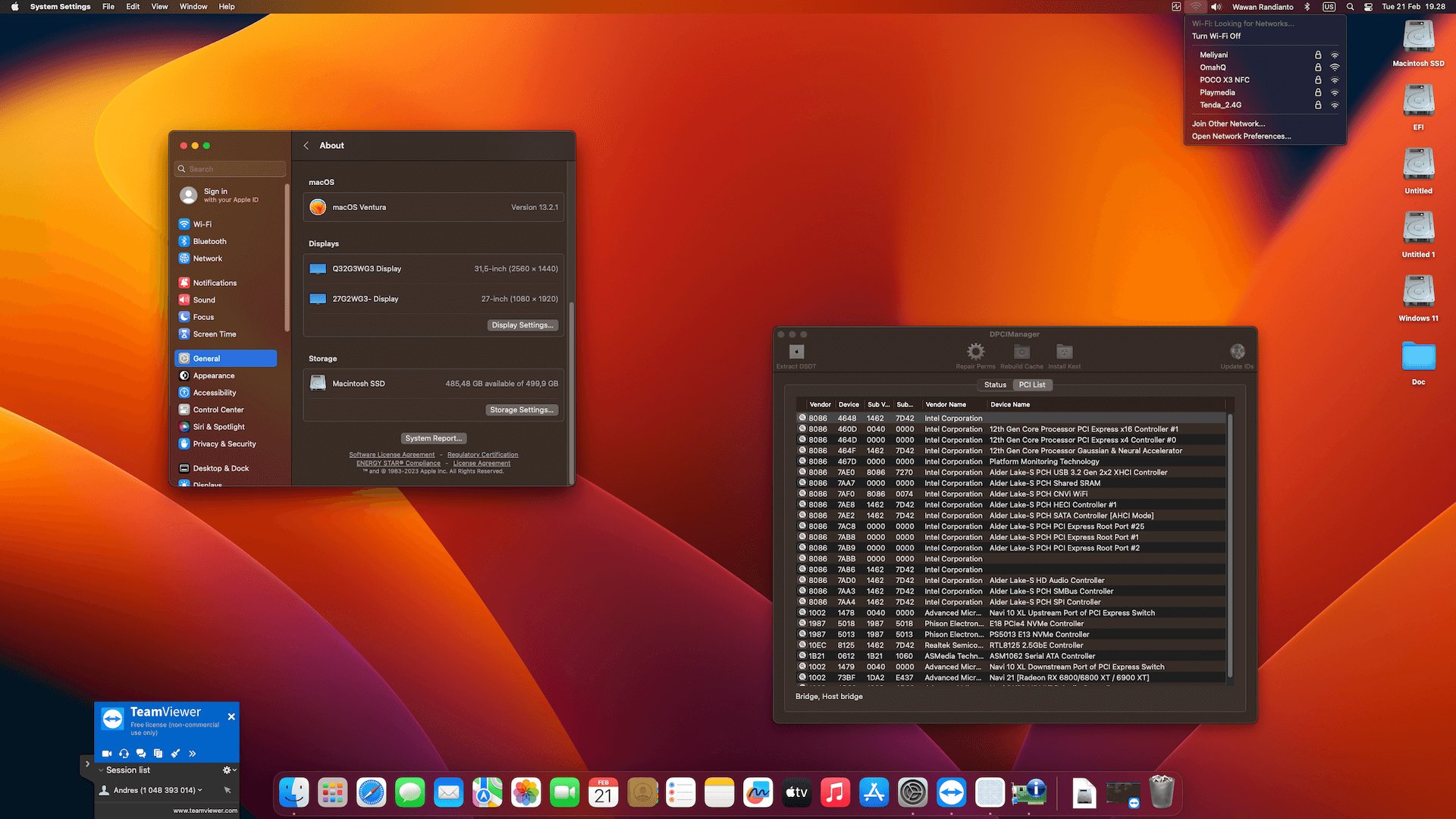This screenshot has width=1456, height=819.
Task: Open the Doc folder on desktop
Action: pyautogui.click(x=1418, y=362)
